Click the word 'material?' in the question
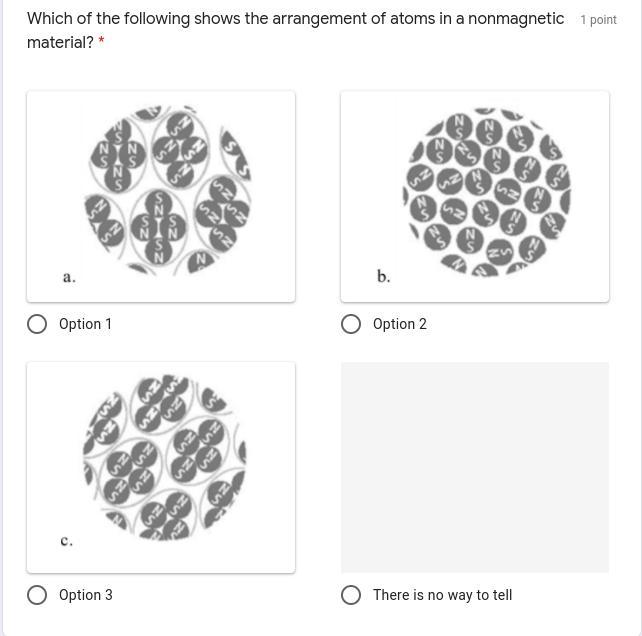642x636 pixels. [60, 43]
